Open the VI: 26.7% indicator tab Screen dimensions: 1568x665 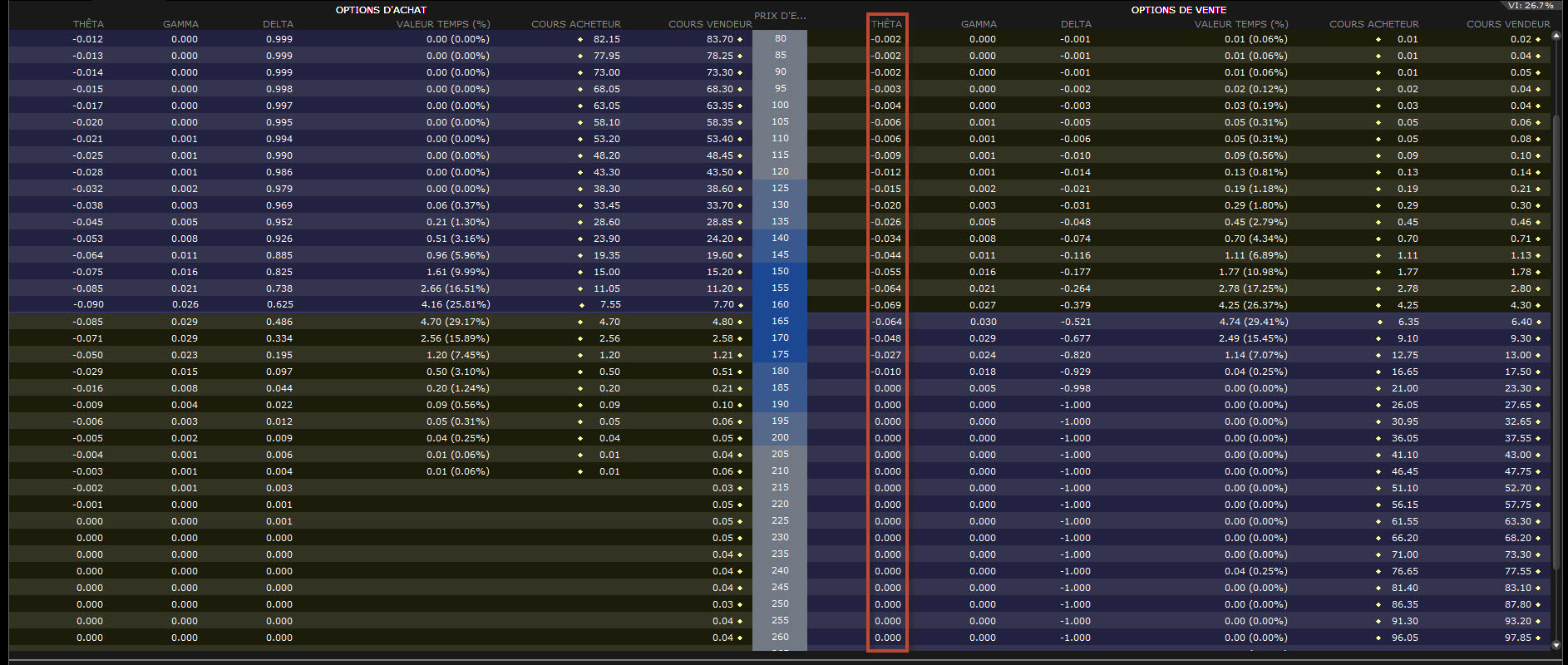coord(1530,6)
